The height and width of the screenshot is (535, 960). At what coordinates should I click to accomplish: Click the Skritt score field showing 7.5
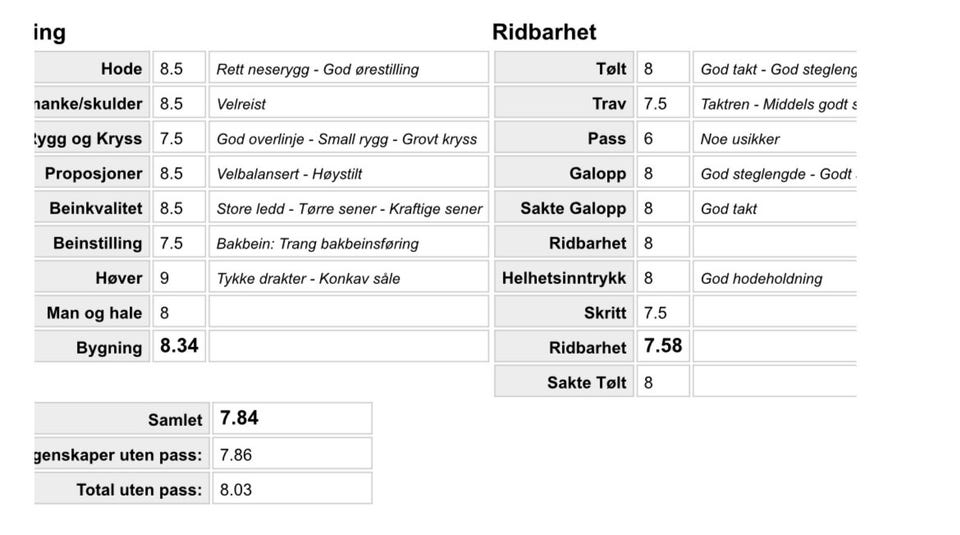662,313
